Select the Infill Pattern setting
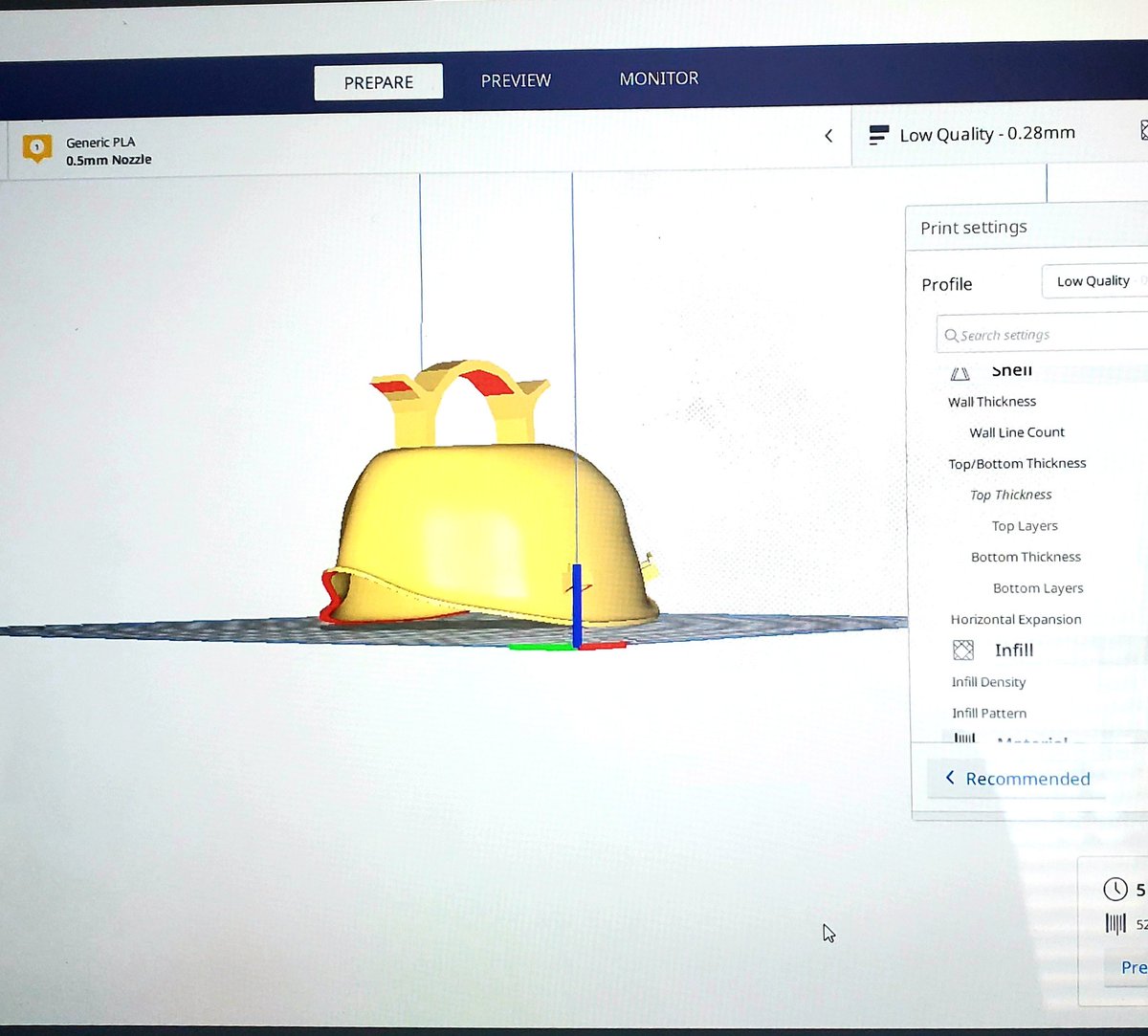The height and width of the screenshot is (1036, 1148). click(x=989, y=714)
